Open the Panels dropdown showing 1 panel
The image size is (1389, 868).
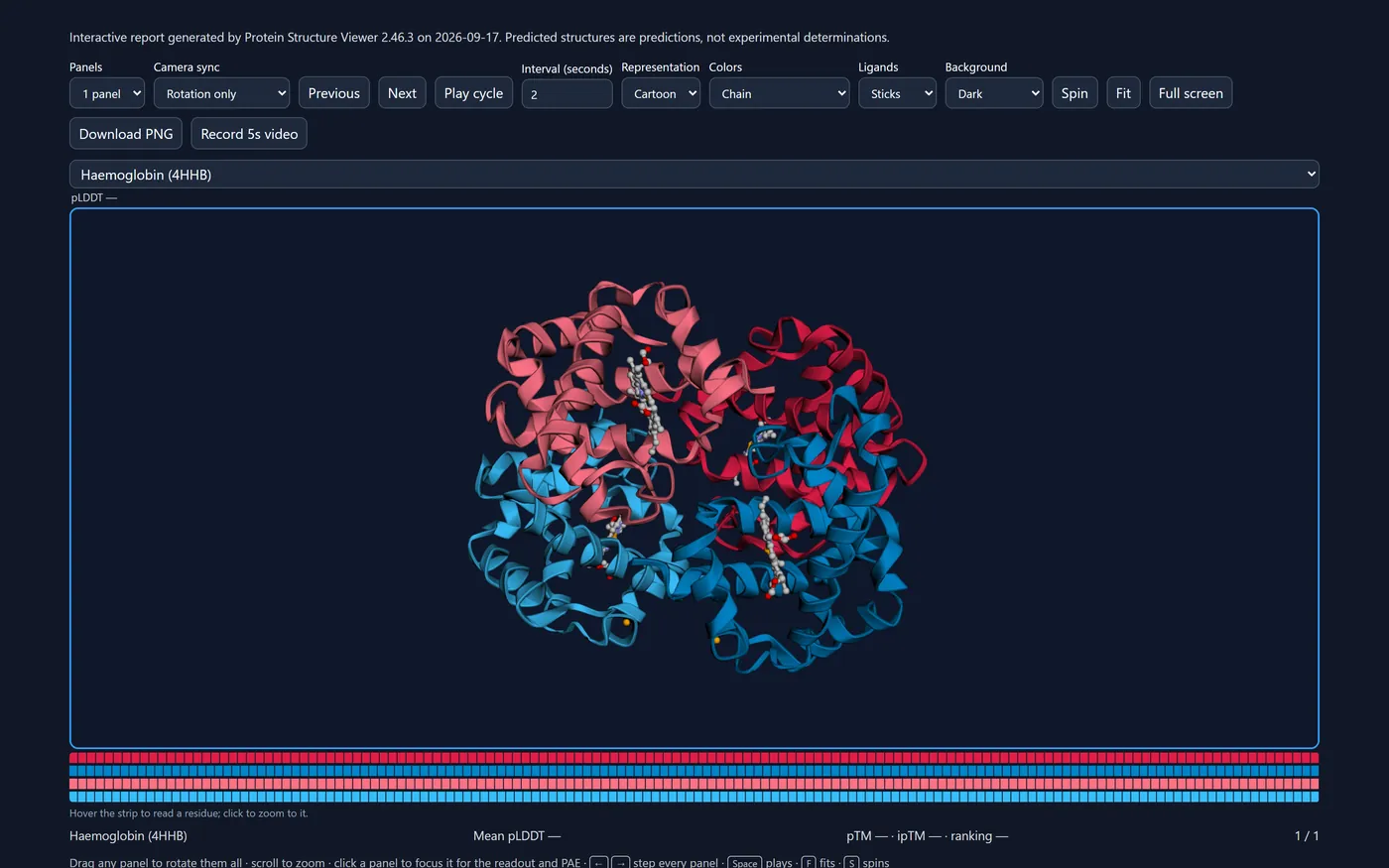coord(107,93)
